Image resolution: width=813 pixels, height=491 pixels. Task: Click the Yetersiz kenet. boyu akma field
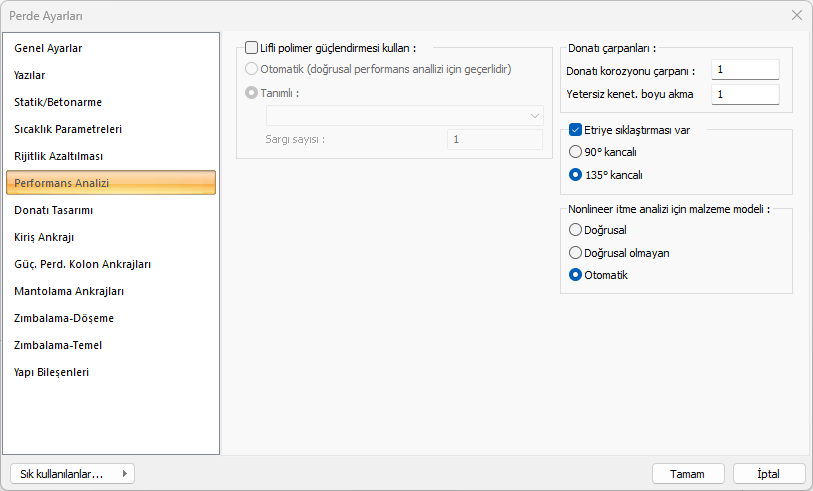coord(745,94)
